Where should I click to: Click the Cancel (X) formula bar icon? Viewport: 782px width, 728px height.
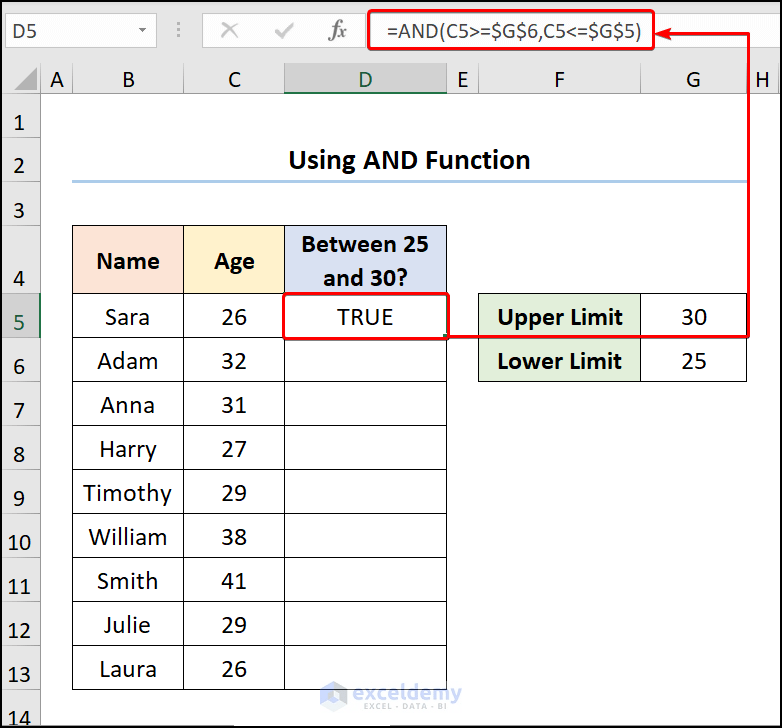click(x=229, y=31)
